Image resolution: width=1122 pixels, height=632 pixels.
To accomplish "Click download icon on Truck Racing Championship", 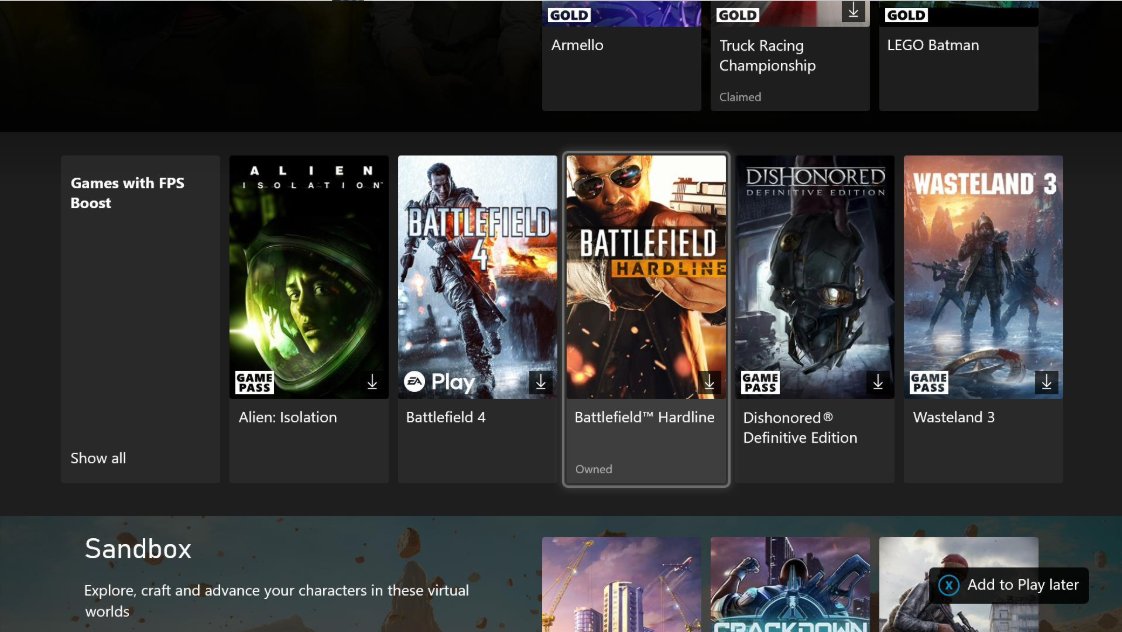I will 853,11.
